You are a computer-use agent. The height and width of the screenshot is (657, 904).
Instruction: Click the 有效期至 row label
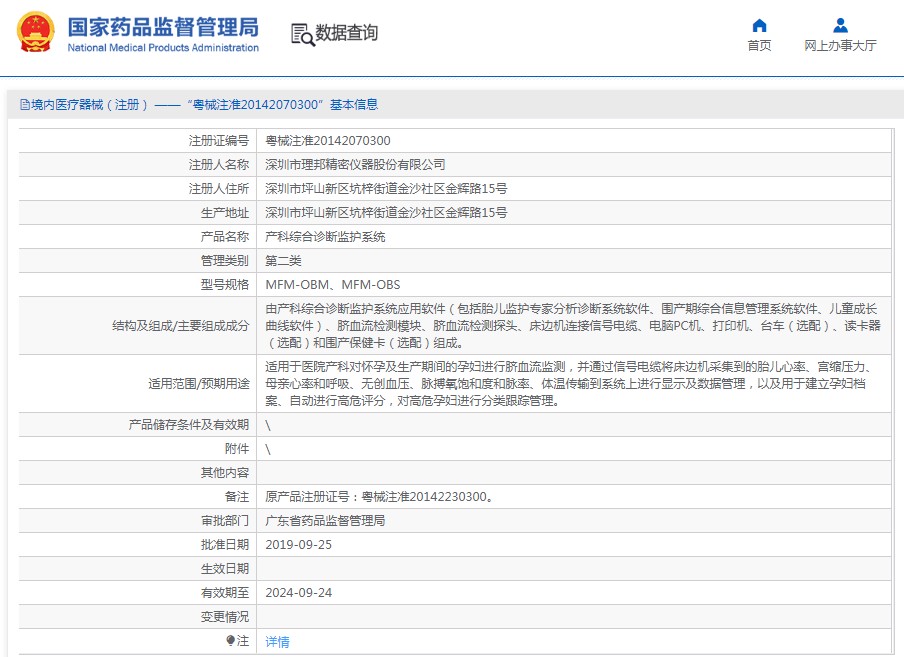(x=225, y=592)
